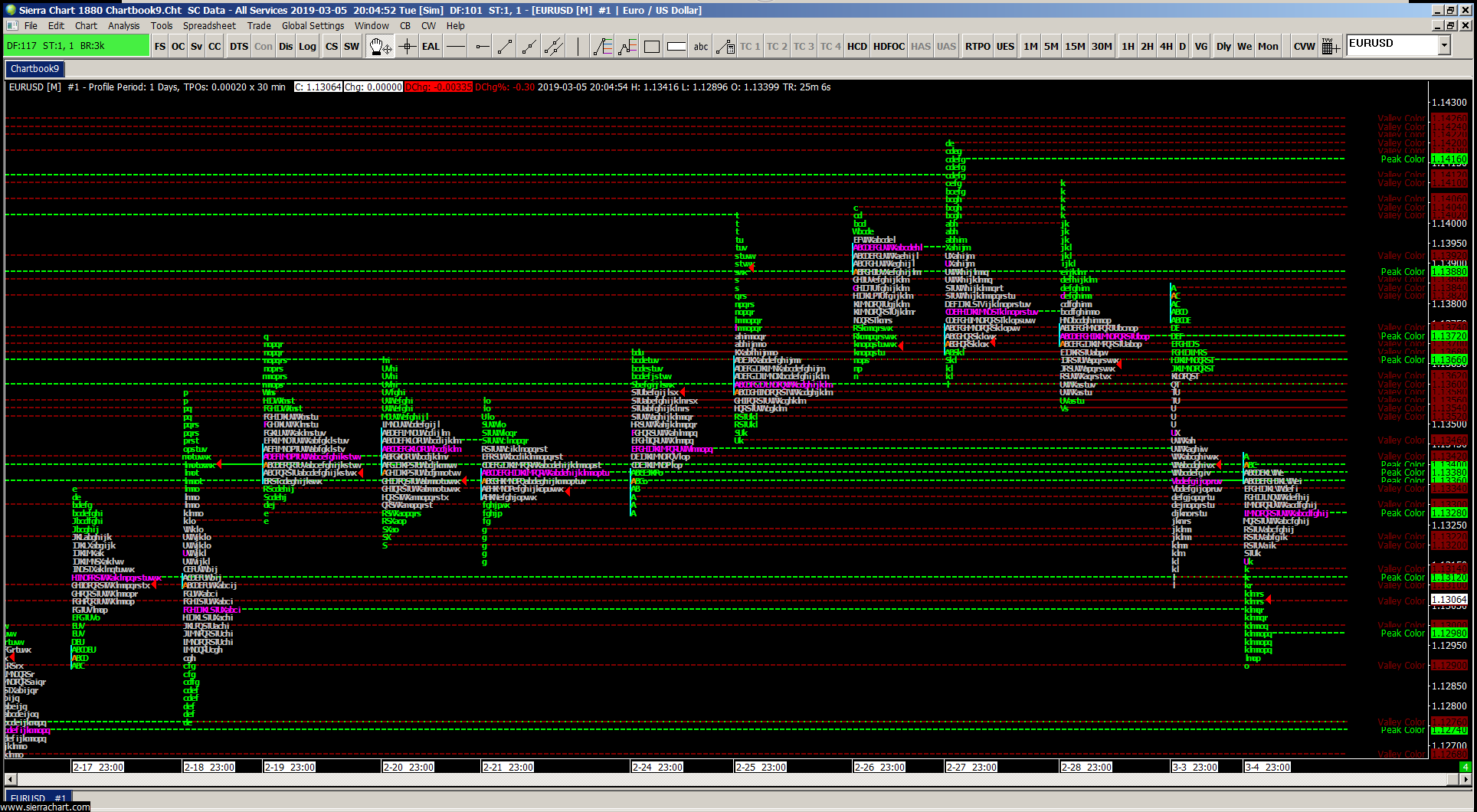Screen dimensions: 1477x812
Task: Select the two-point line drawing tool
Action: pos(505,47)
